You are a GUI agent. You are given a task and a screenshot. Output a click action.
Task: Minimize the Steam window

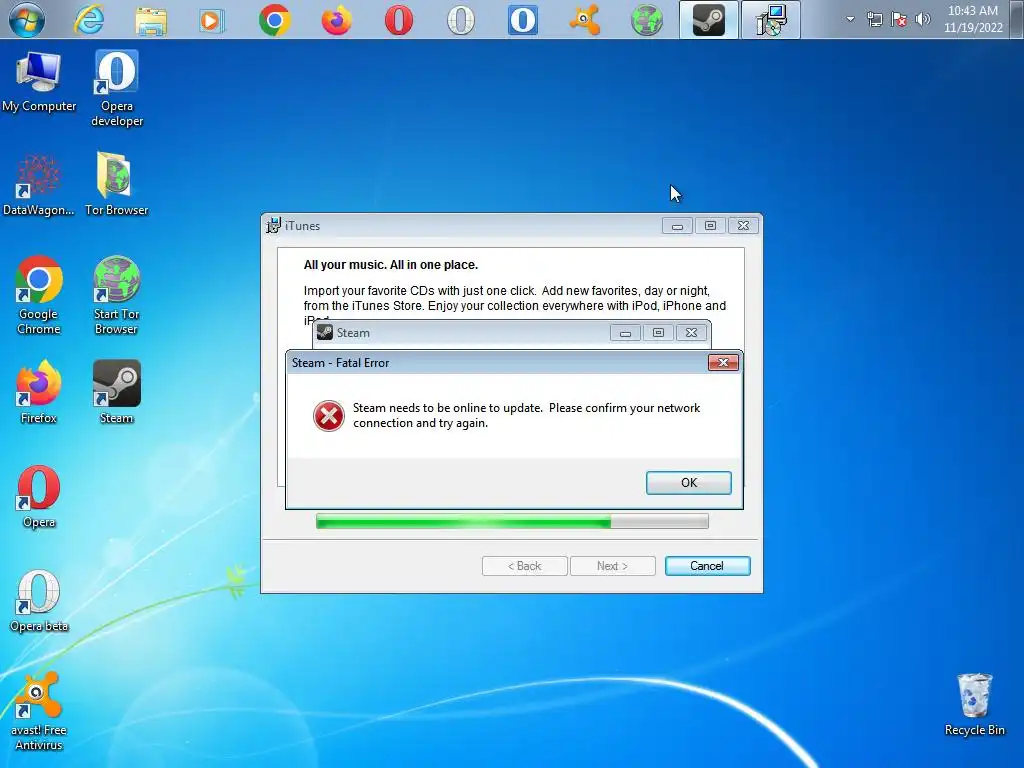pos(625,333)
